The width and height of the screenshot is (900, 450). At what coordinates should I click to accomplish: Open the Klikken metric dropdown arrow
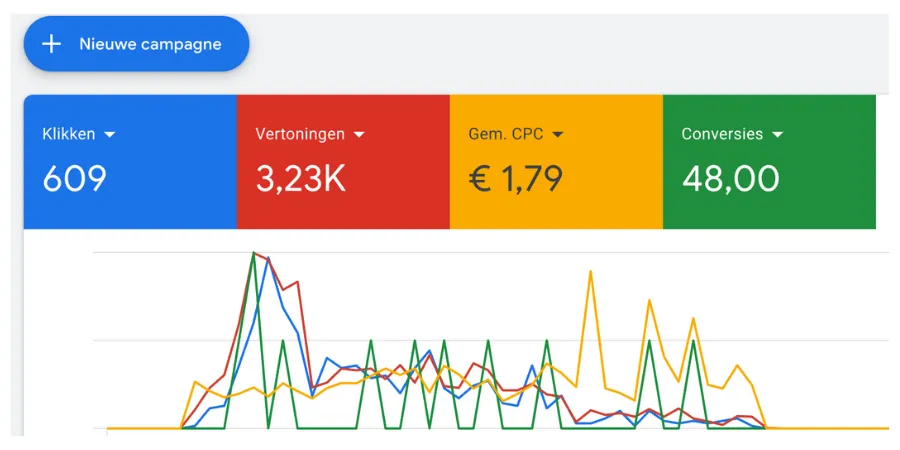click(x=110, y=134)
